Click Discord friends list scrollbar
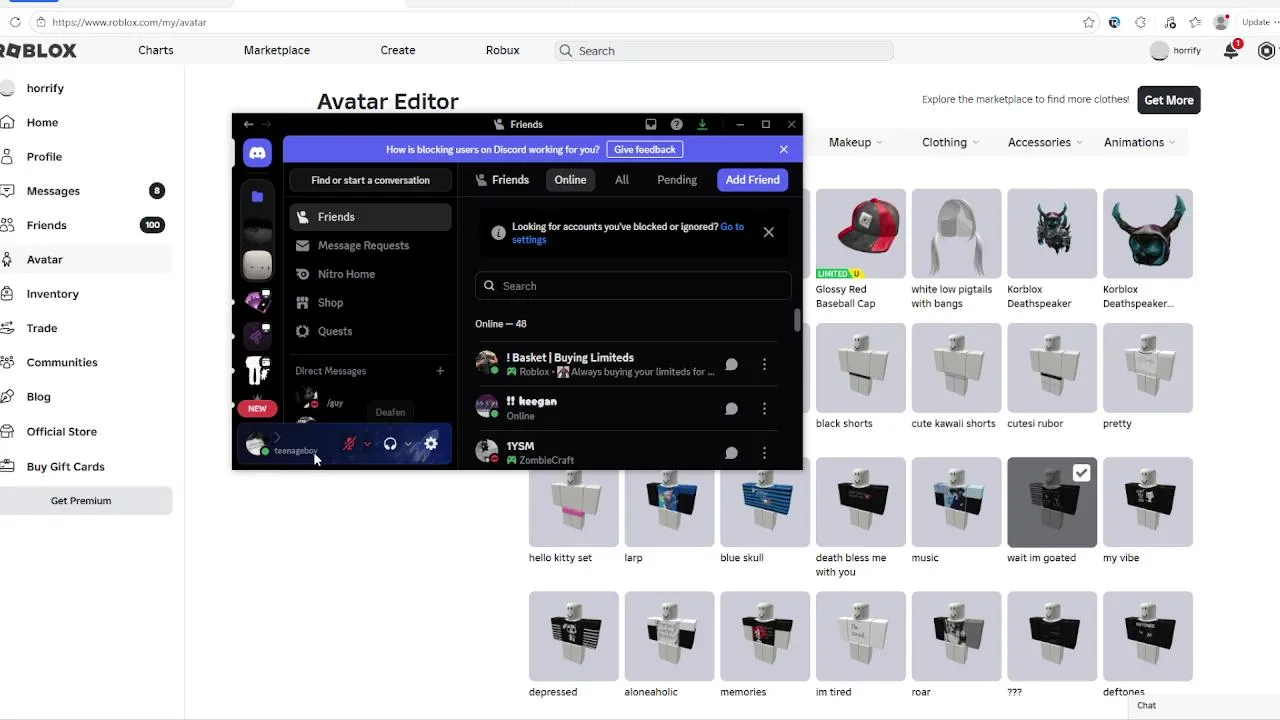 click(x=797, y=320)
